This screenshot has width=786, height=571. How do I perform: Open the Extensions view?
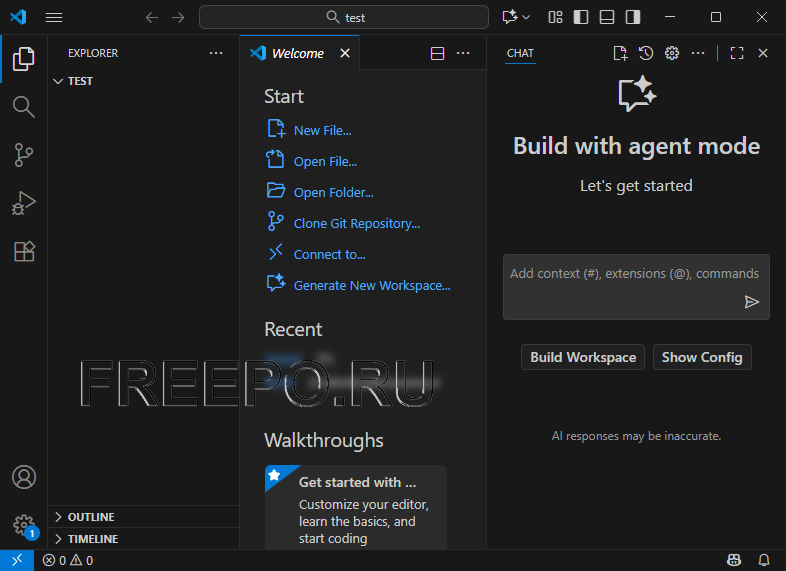click(24, 251)
